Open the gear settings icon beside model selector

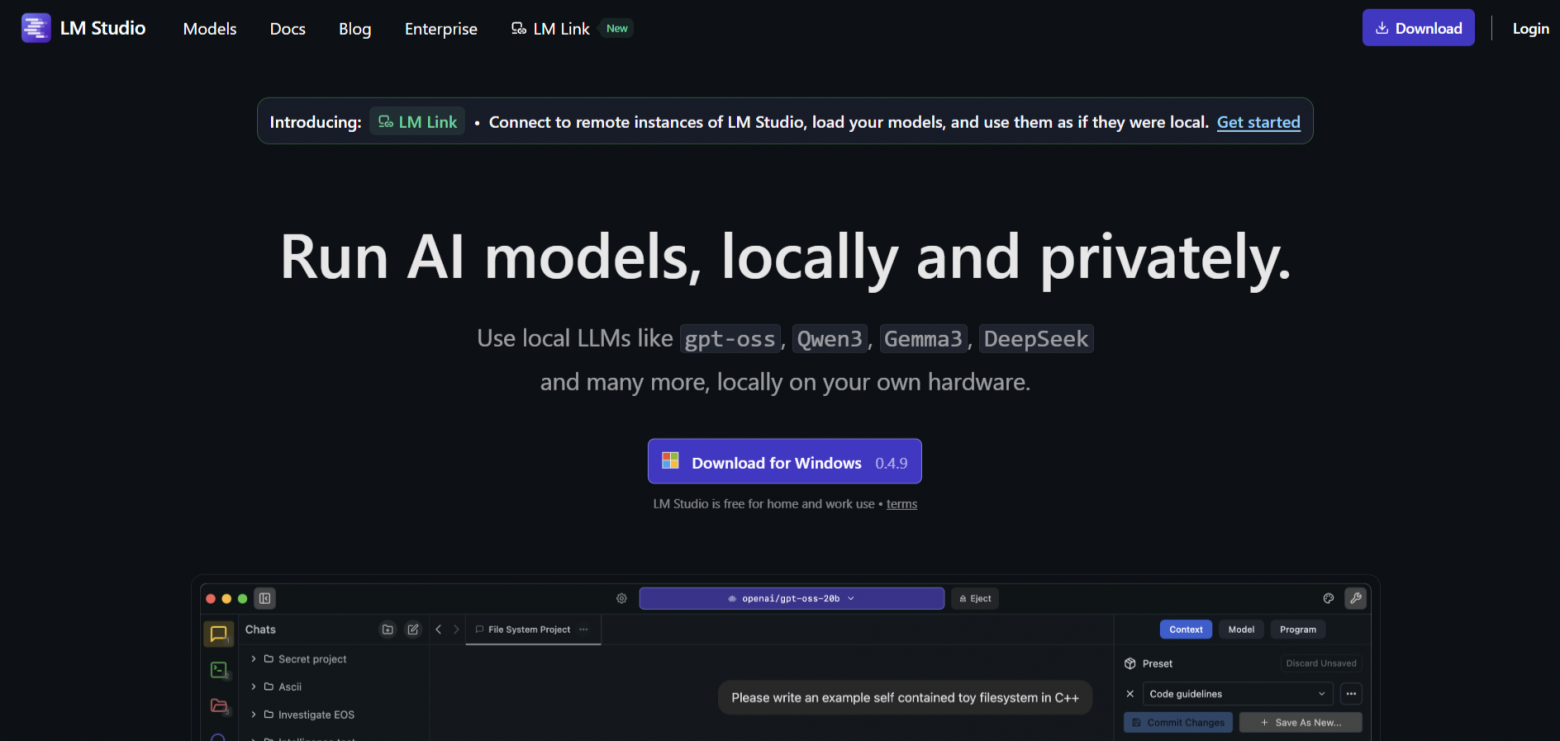click(621, 599)
